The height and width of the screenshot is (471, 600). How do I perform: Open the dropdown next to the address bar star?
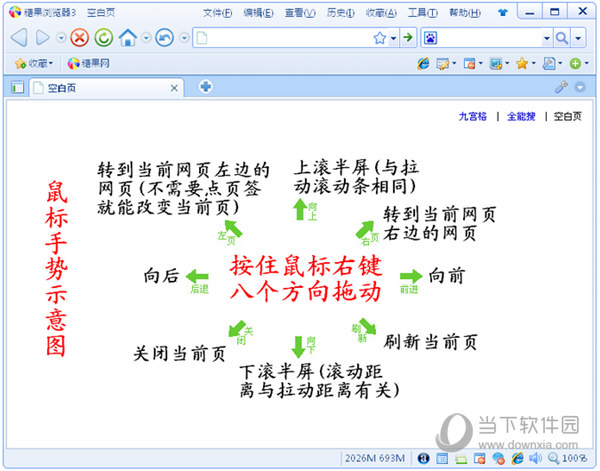click(393, 38)
